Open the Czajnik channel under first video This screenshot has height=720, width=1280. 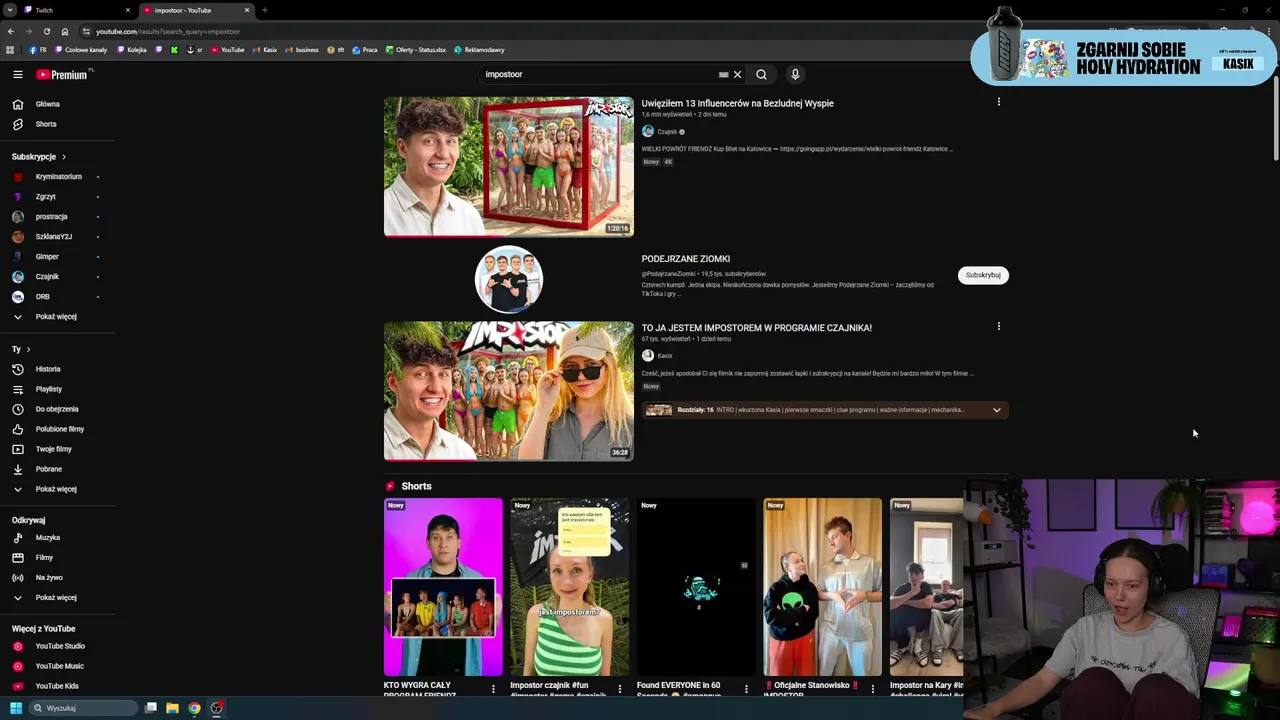[x=666, y=132]
